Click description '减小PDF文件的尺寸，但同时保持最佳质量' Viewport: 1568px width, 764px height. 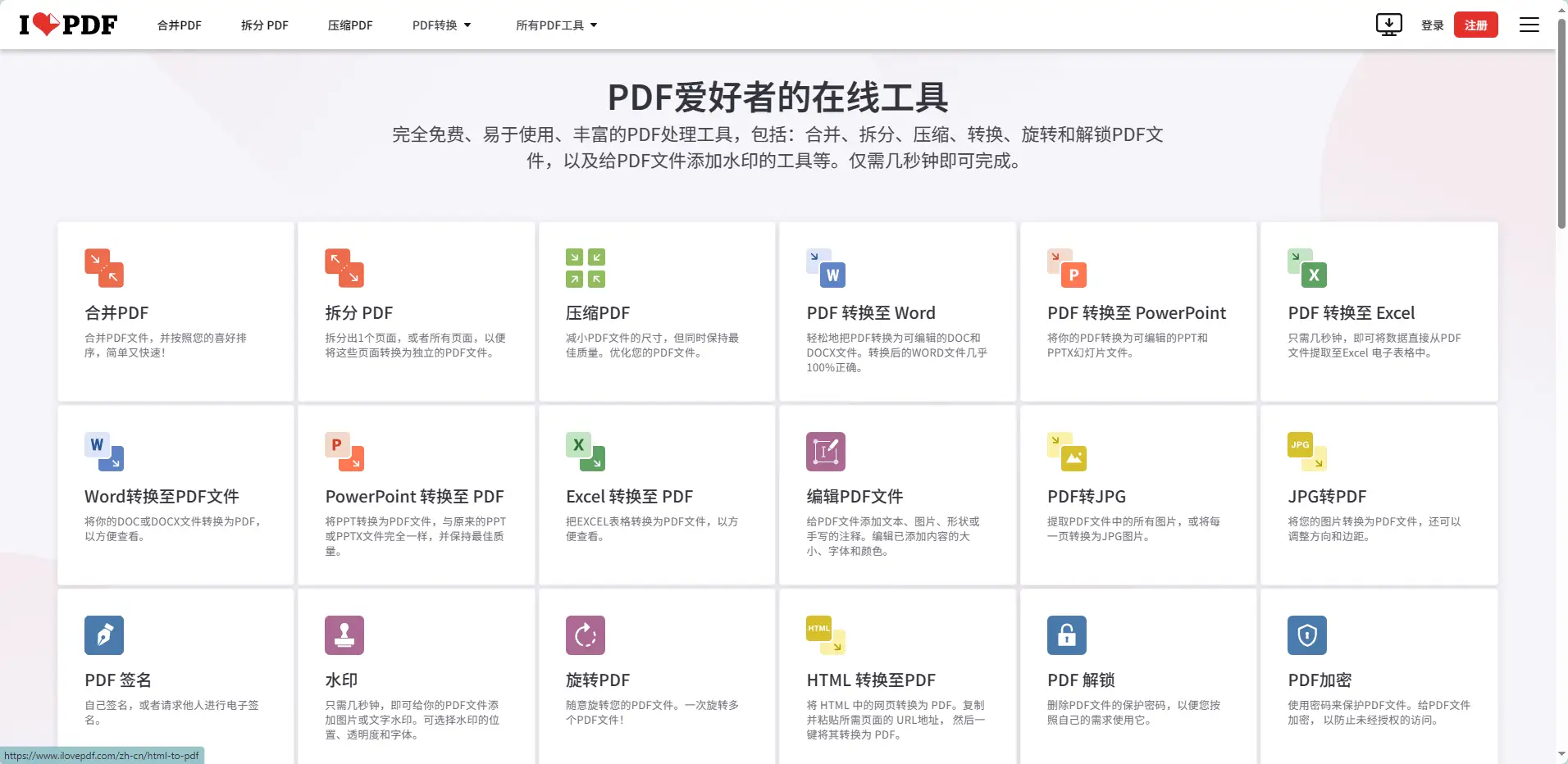coord(652,345)
